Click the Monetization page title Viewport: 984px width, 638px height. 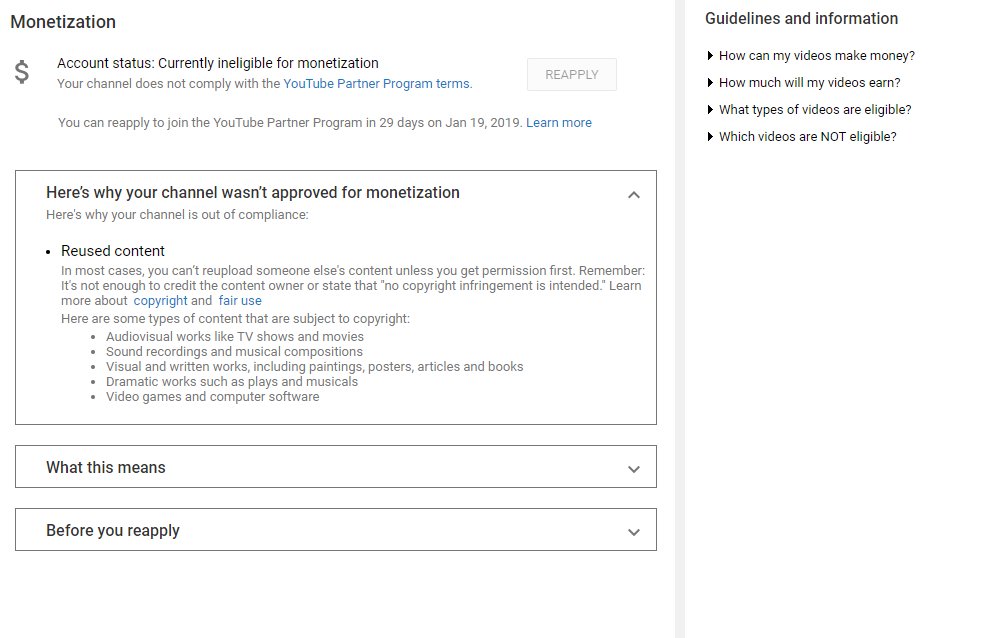click(63, 22)
